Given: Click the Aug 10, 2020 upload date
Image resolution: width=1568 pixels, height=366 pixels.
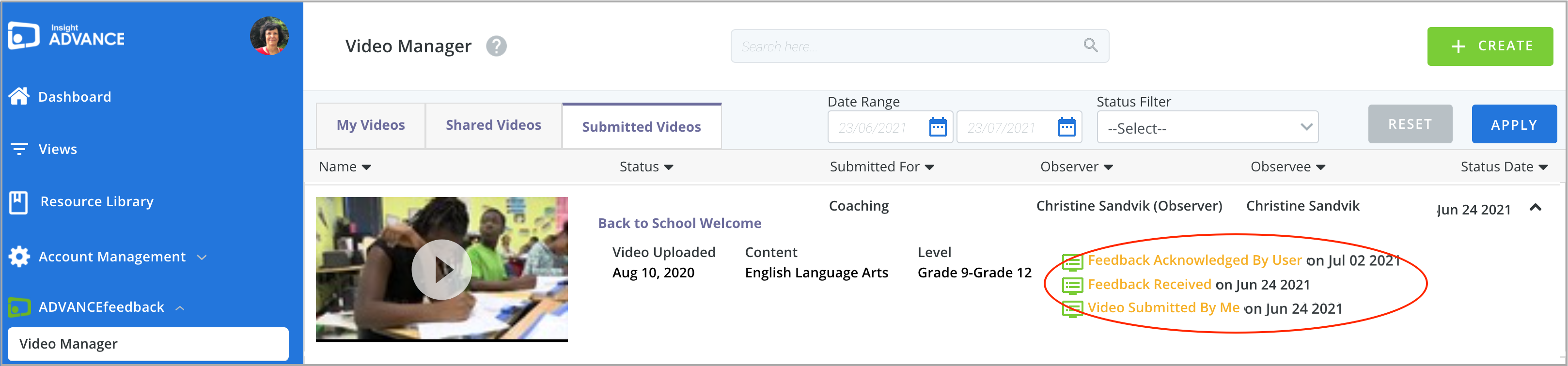Looking at the screenshot, I should (x=653, y=273).
